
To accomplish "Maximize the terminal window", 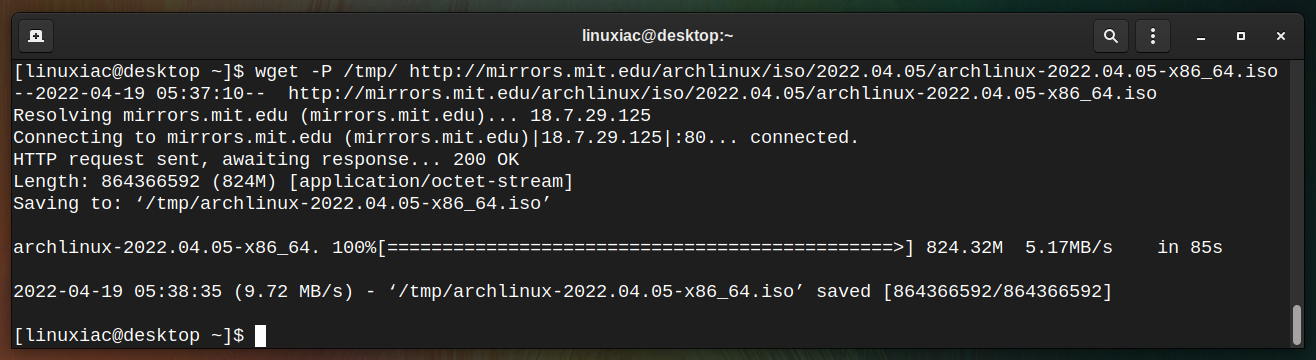I will 1241,36.
